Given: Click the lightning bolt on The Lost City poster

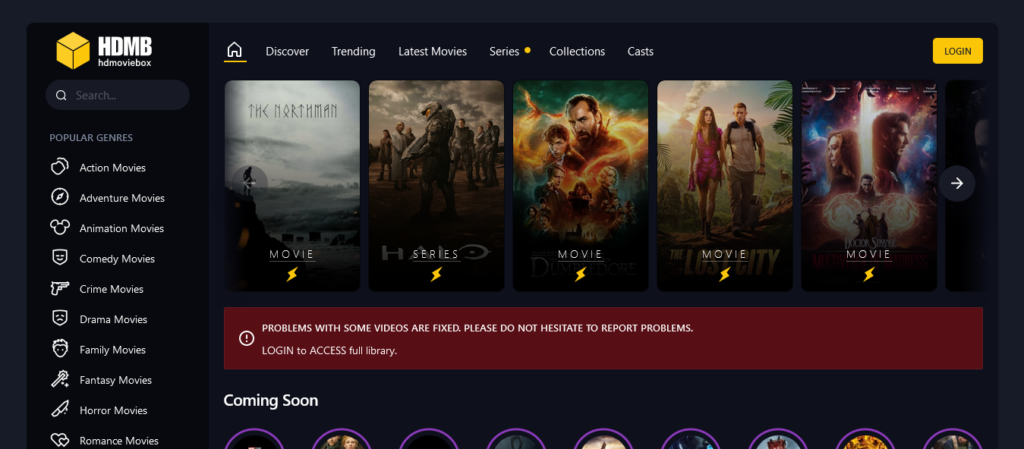Looking at the screenshot, I should (x=724, y=275).
